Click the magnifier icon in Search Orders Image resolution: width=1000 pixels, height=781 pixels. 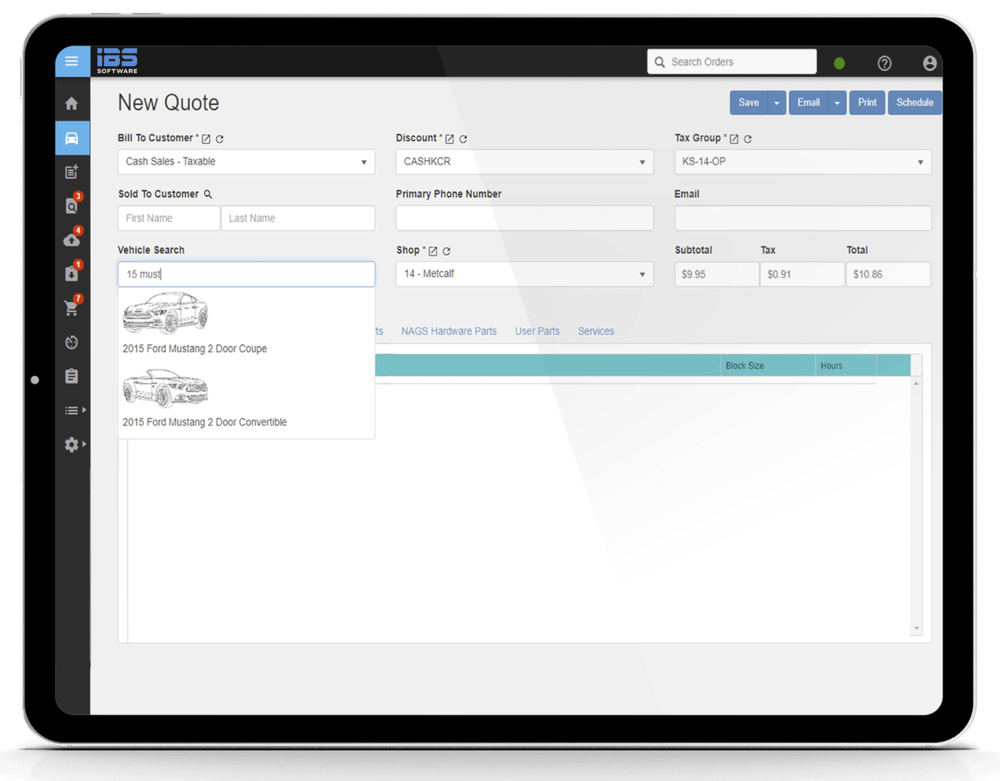point(659,62)
